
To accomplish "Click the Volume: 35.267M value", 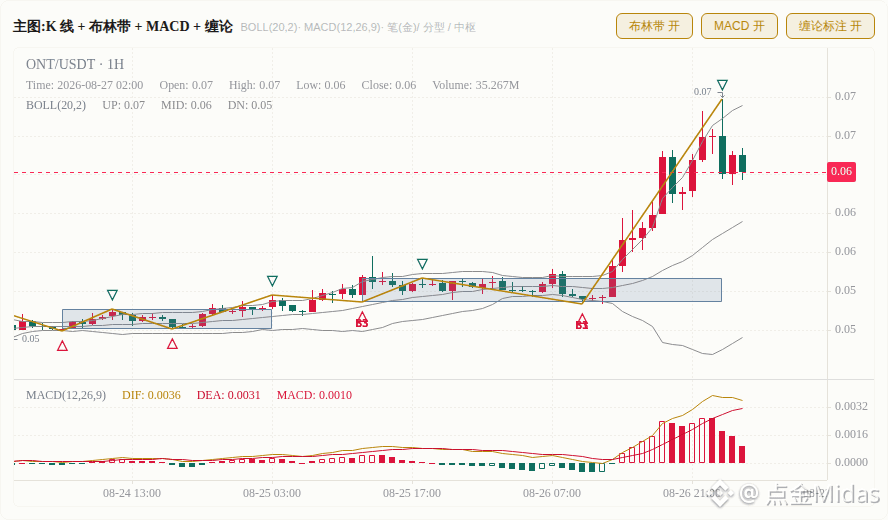I will coord(476,85).
